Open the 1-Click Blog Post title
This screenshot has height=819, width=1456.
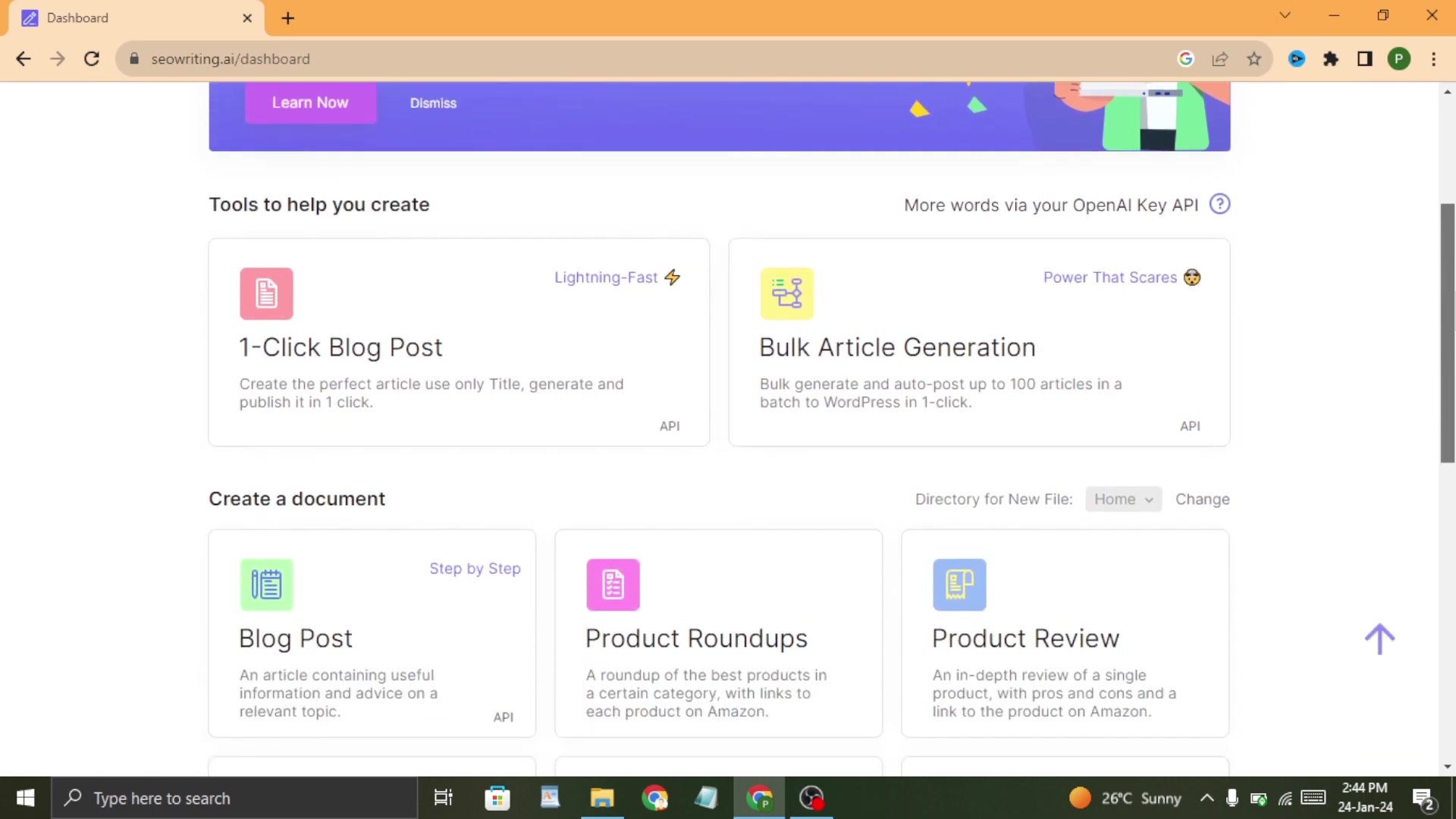(x=340, y=347)
